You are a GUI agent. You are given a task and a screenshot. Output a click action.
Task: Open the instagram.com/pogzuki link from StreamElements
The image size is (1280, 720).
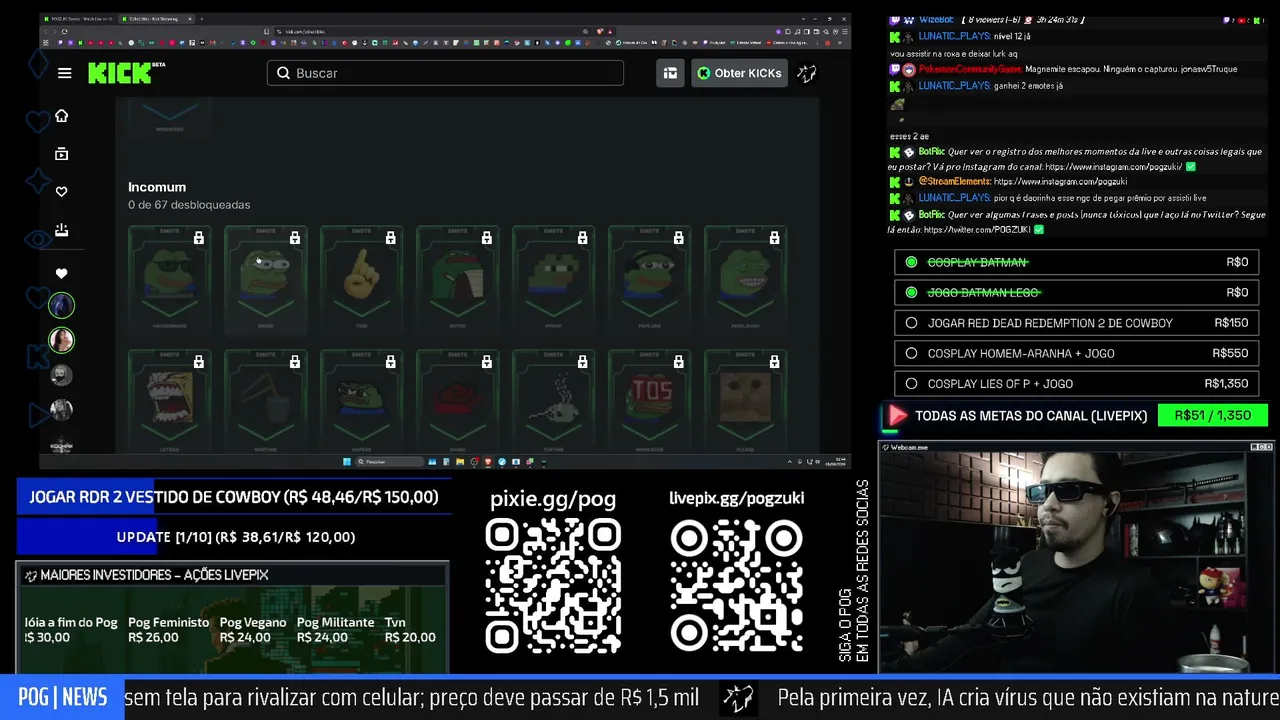(x=1060, y=182)
